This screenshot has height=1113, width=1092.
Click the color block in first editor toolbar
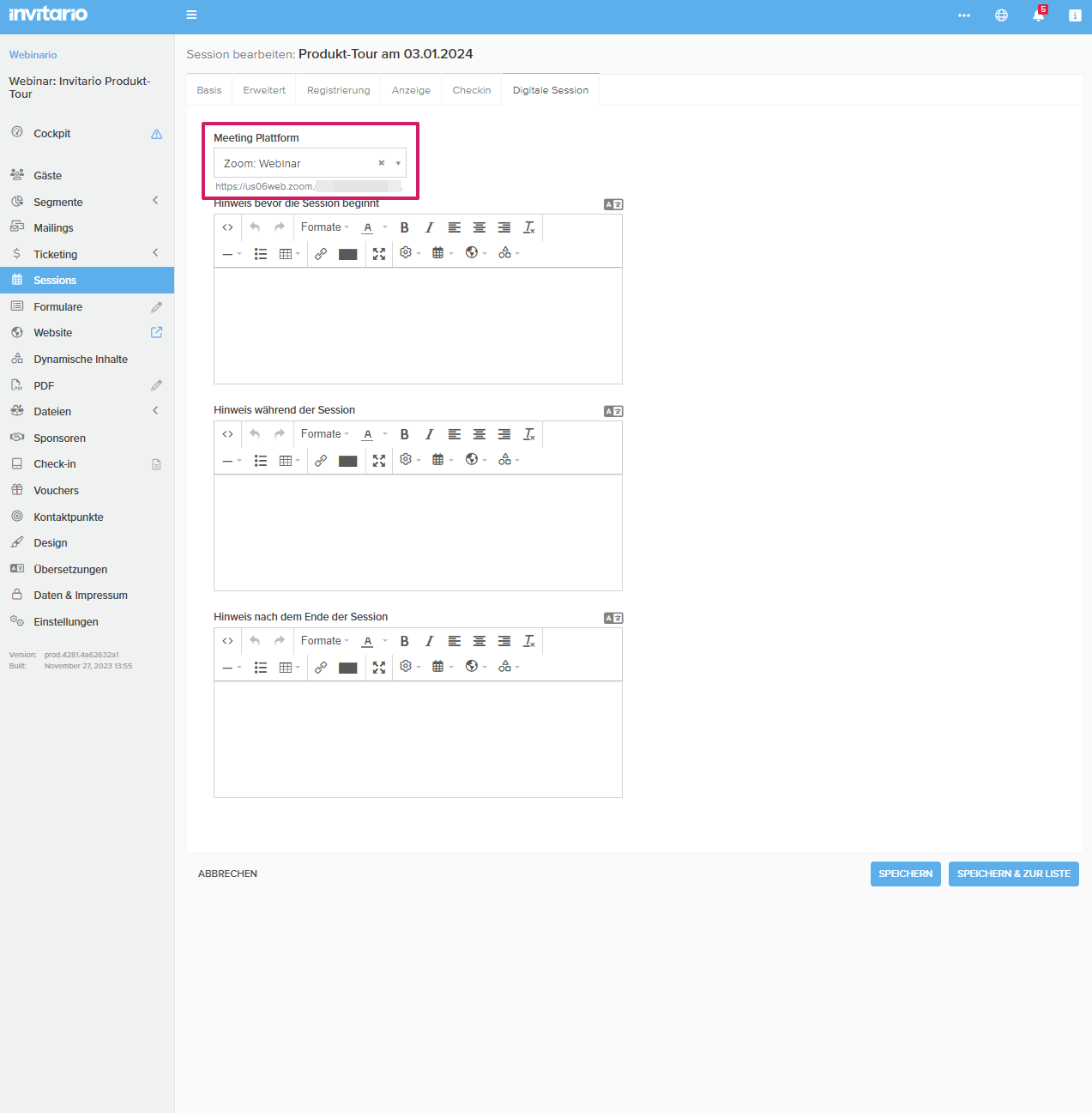coord(347,254)
